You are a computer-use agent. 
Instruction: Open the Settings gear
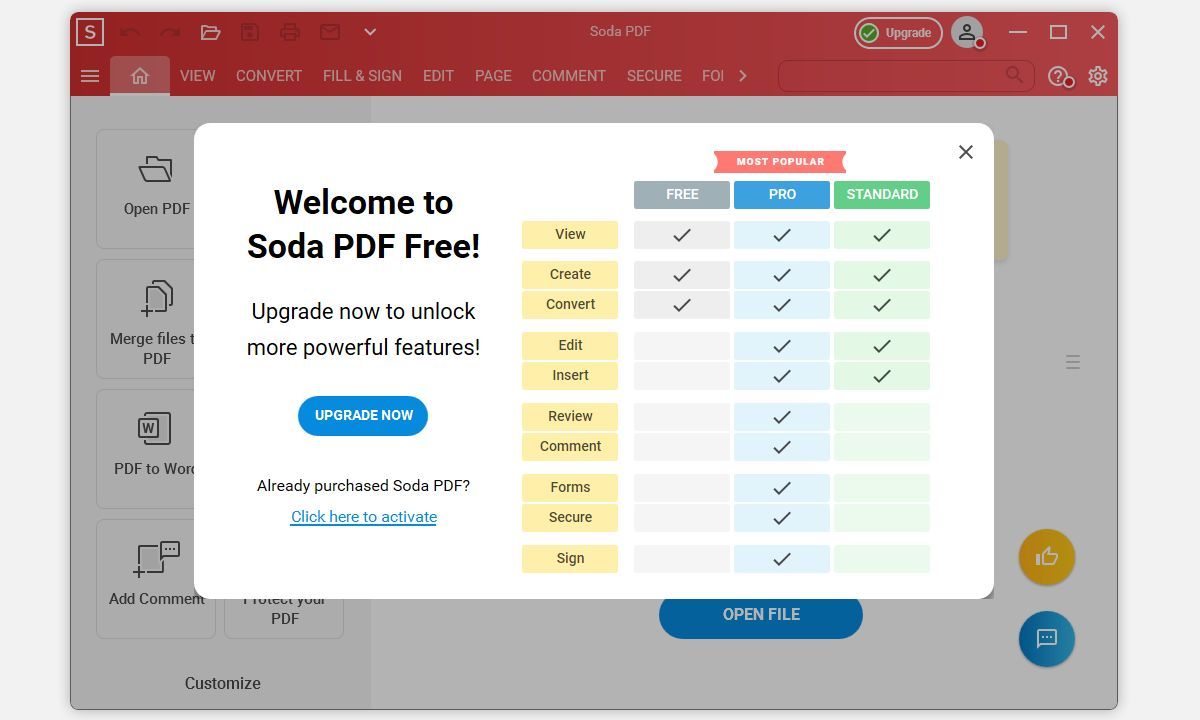point(1097,75)
